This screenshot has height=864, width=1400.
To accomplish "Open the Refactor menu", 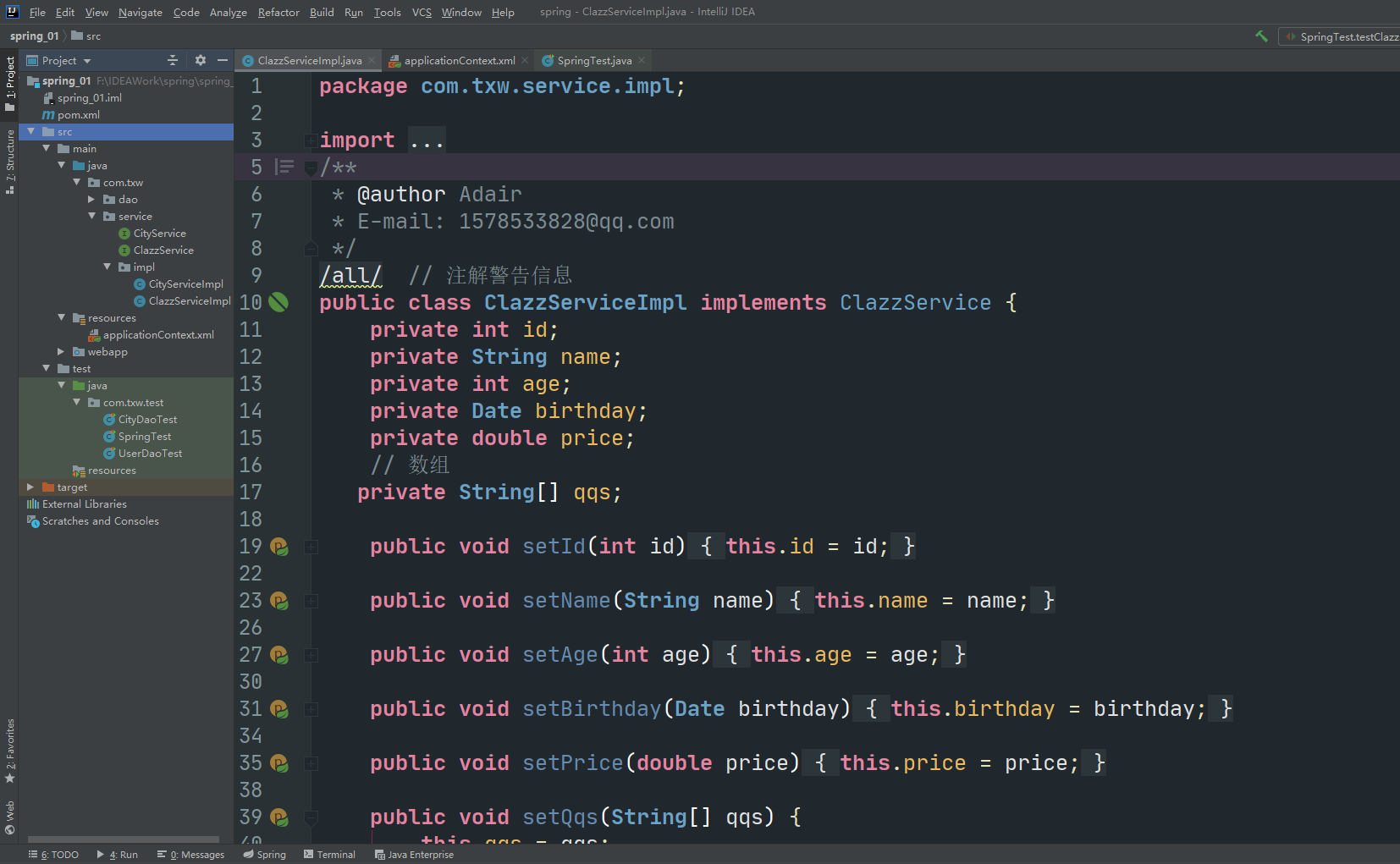I will 278,12.
